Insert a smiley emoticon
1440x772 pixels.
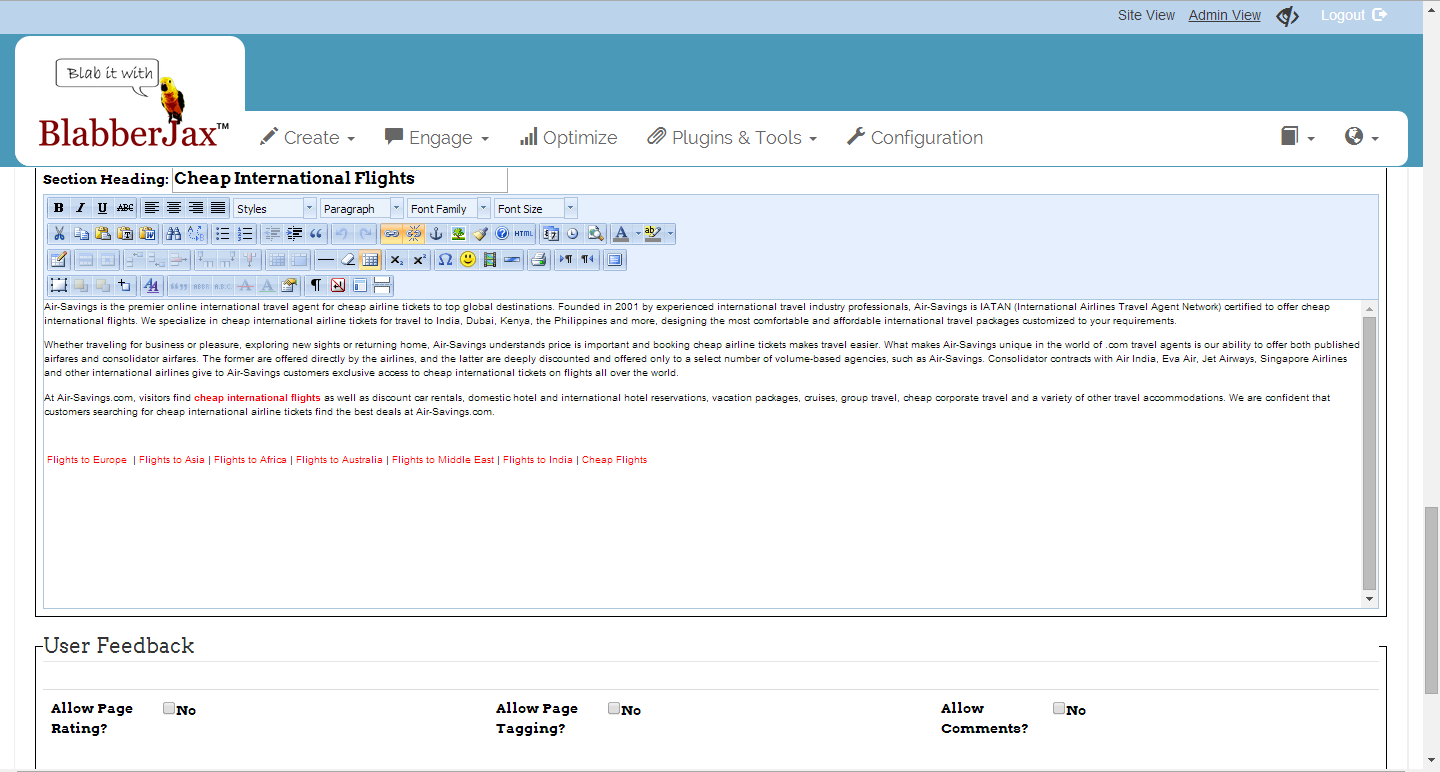(468, 260)
